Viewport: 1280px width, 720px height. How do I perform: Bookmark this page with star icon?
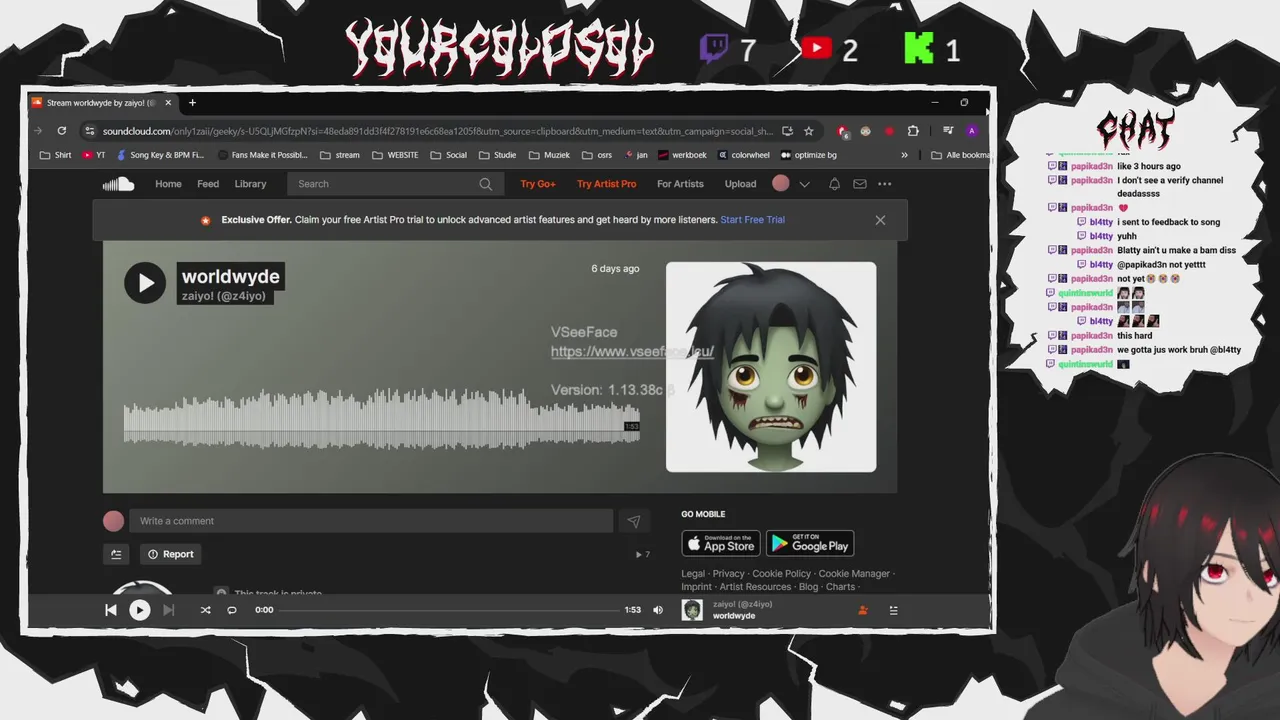(808, 131)
